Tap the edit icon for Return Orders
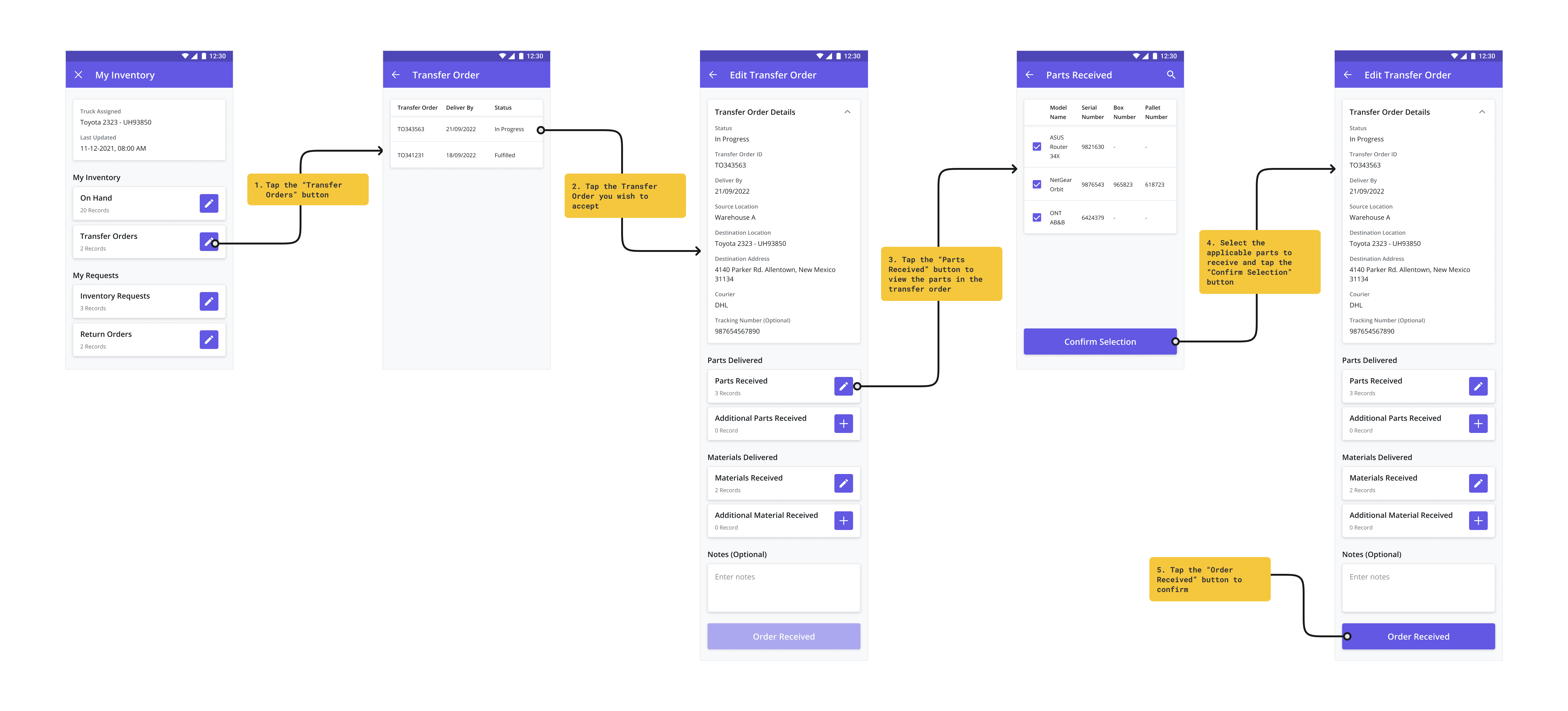Viewport: 1568px width, 711px height. point(209,339)
